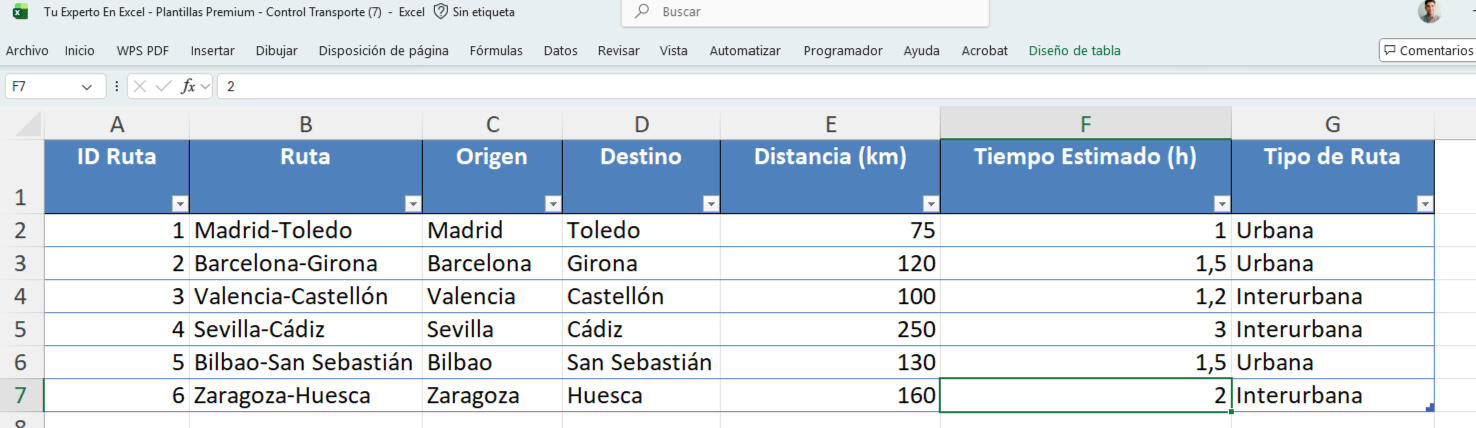Open the 'Archivo' menu
1476x428 pixels.
pyautogui.click(x=27, y=51)
